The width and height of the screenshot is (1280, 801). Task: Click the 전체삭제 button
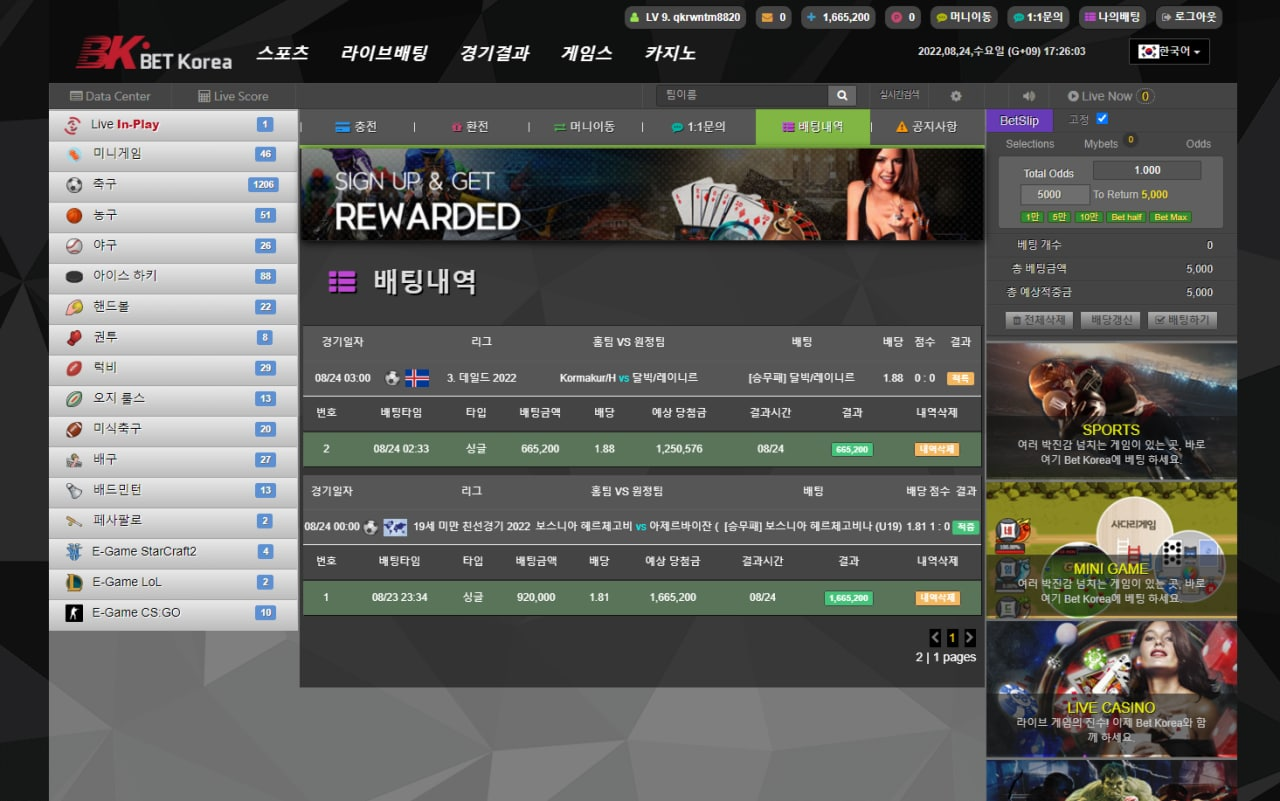point(1039,320)
